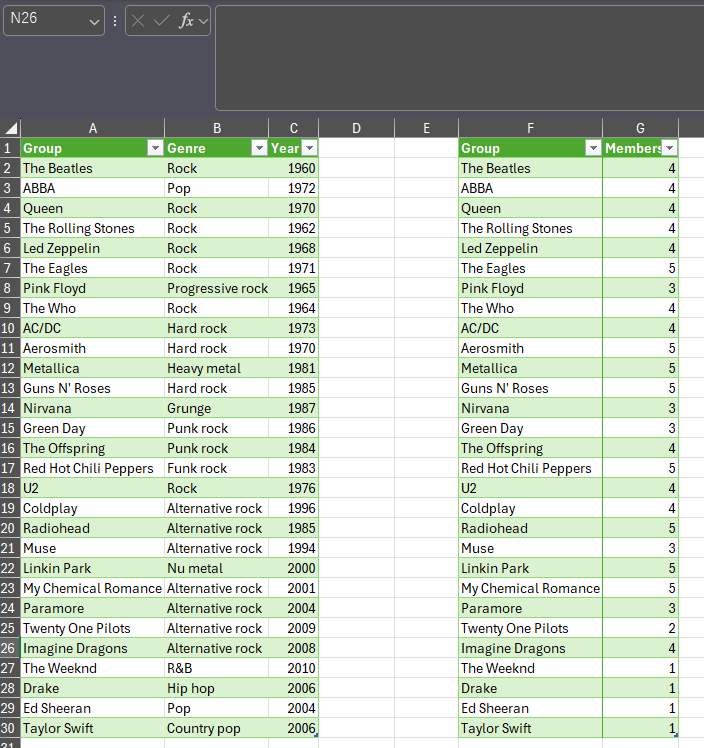The width and height of the screenshot is (704, 748).
Task: Click Nirvana cell in column A
Action: [x=93, y=408]
